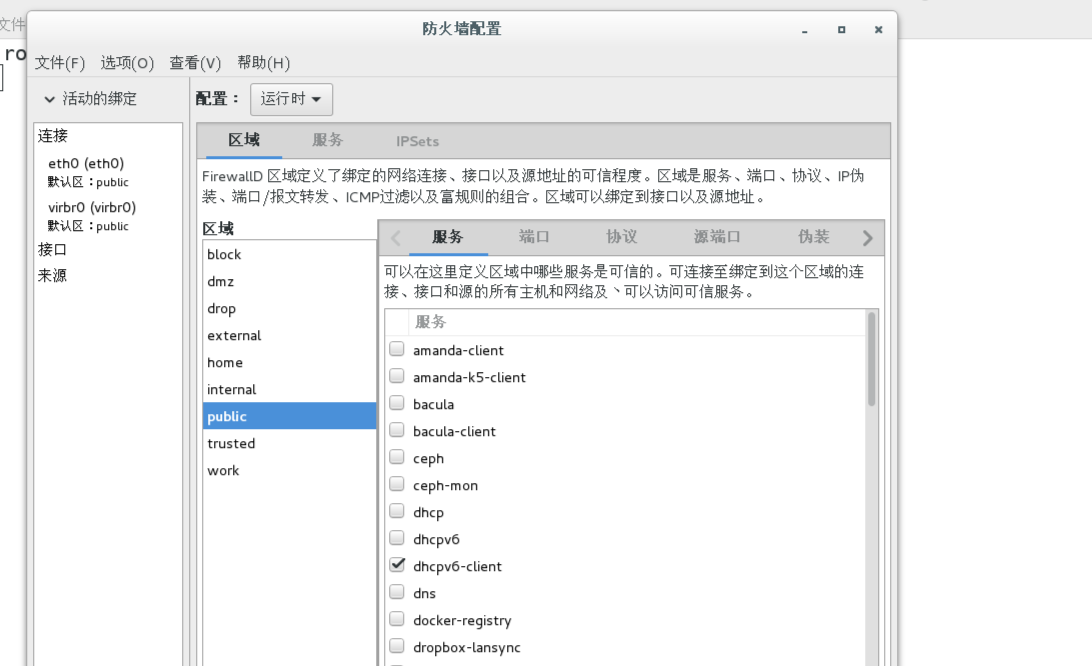Select the 伪装 sub-tab

813,237
